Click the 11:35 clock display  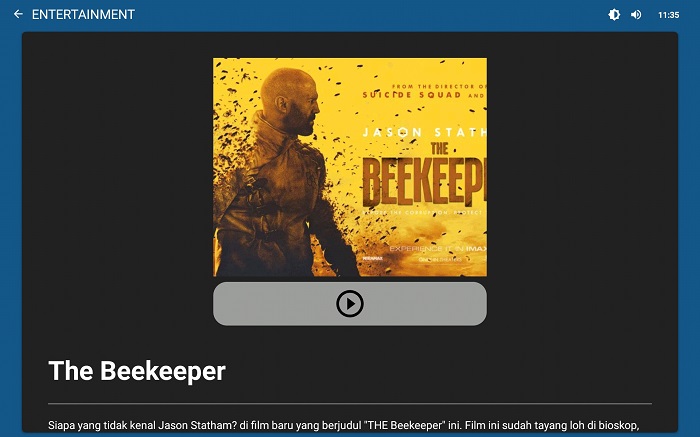point(668,15)
